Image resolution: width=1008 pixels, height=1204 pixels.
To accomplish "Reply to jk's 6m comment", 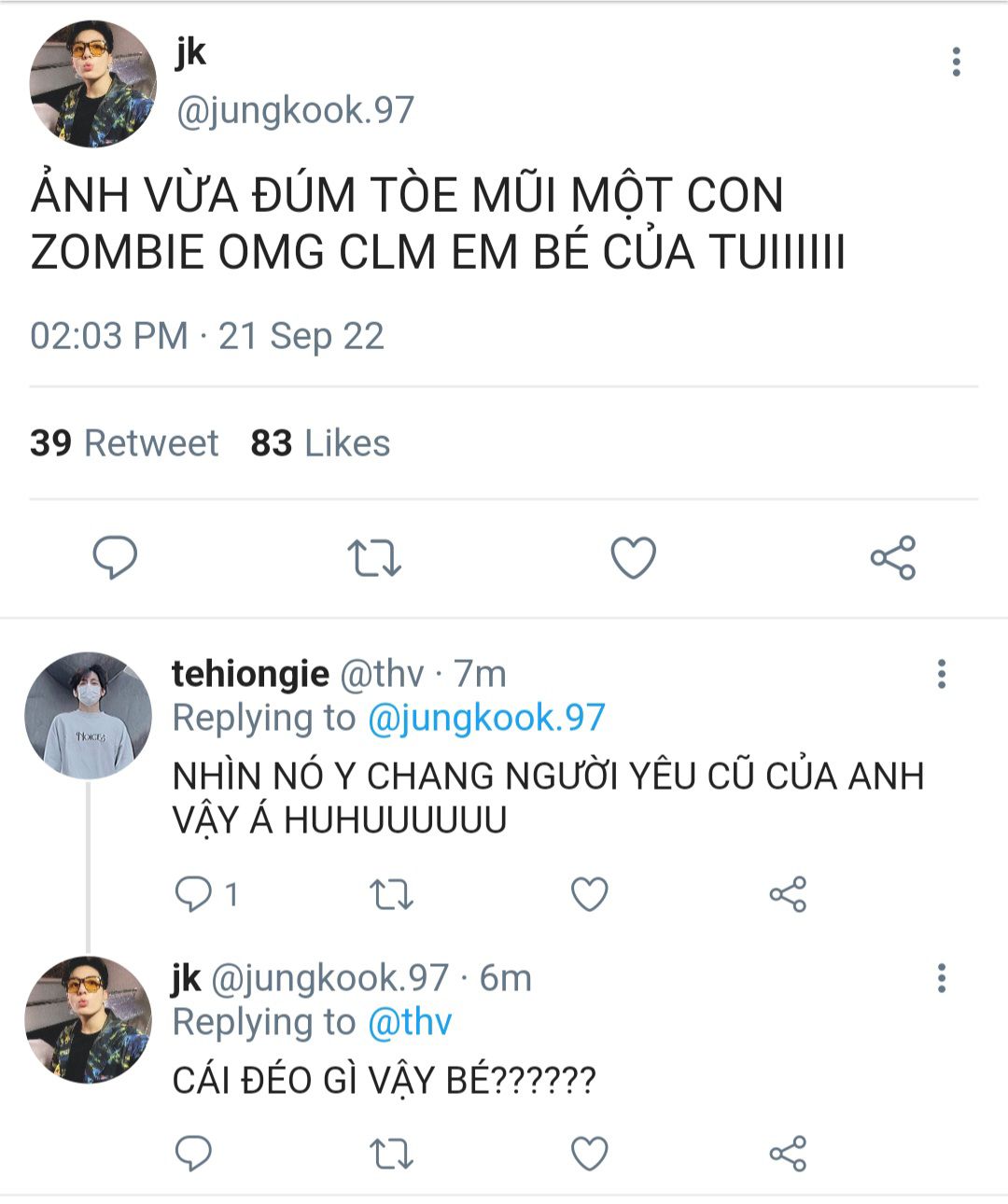I will coord(194,1154).
